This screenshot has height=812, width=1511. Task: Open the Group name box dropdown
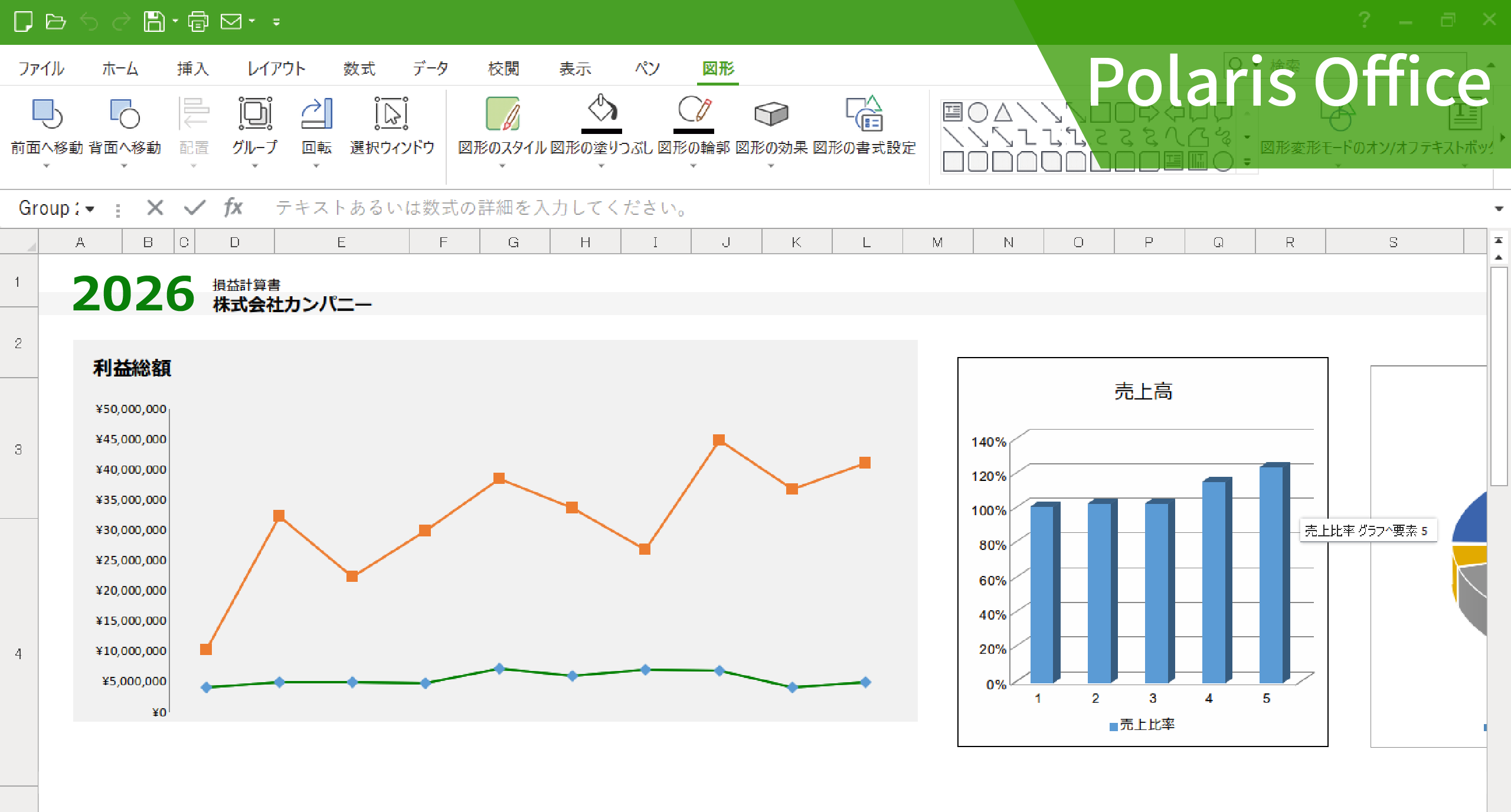(x=90, y=208)
